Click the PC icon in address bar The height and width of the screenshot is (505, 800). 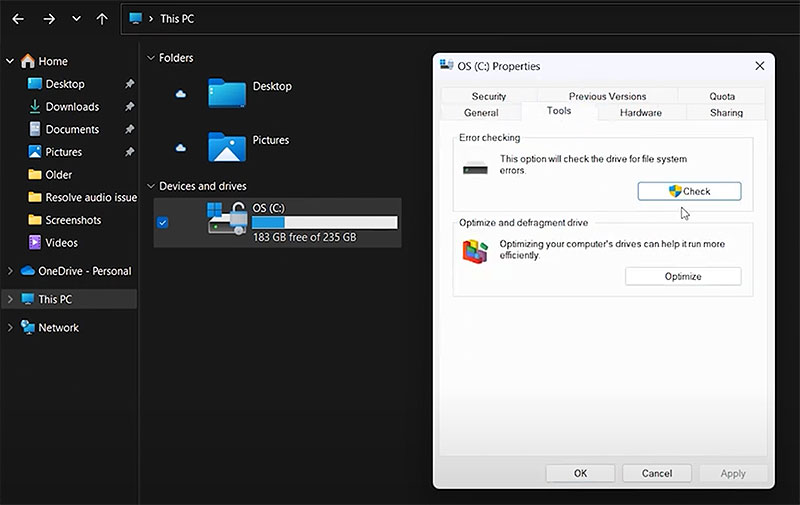coord(136,18)
